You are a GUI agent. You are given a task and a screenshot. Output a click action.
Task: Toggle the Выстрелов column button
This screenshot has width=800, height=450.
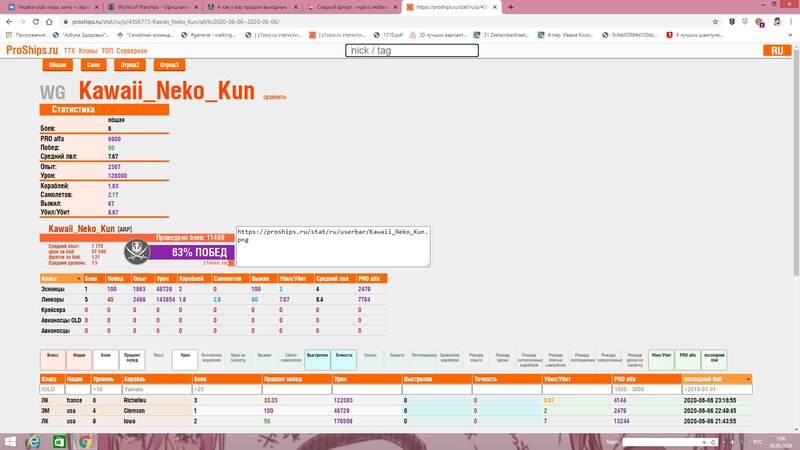tap(317, 360)
